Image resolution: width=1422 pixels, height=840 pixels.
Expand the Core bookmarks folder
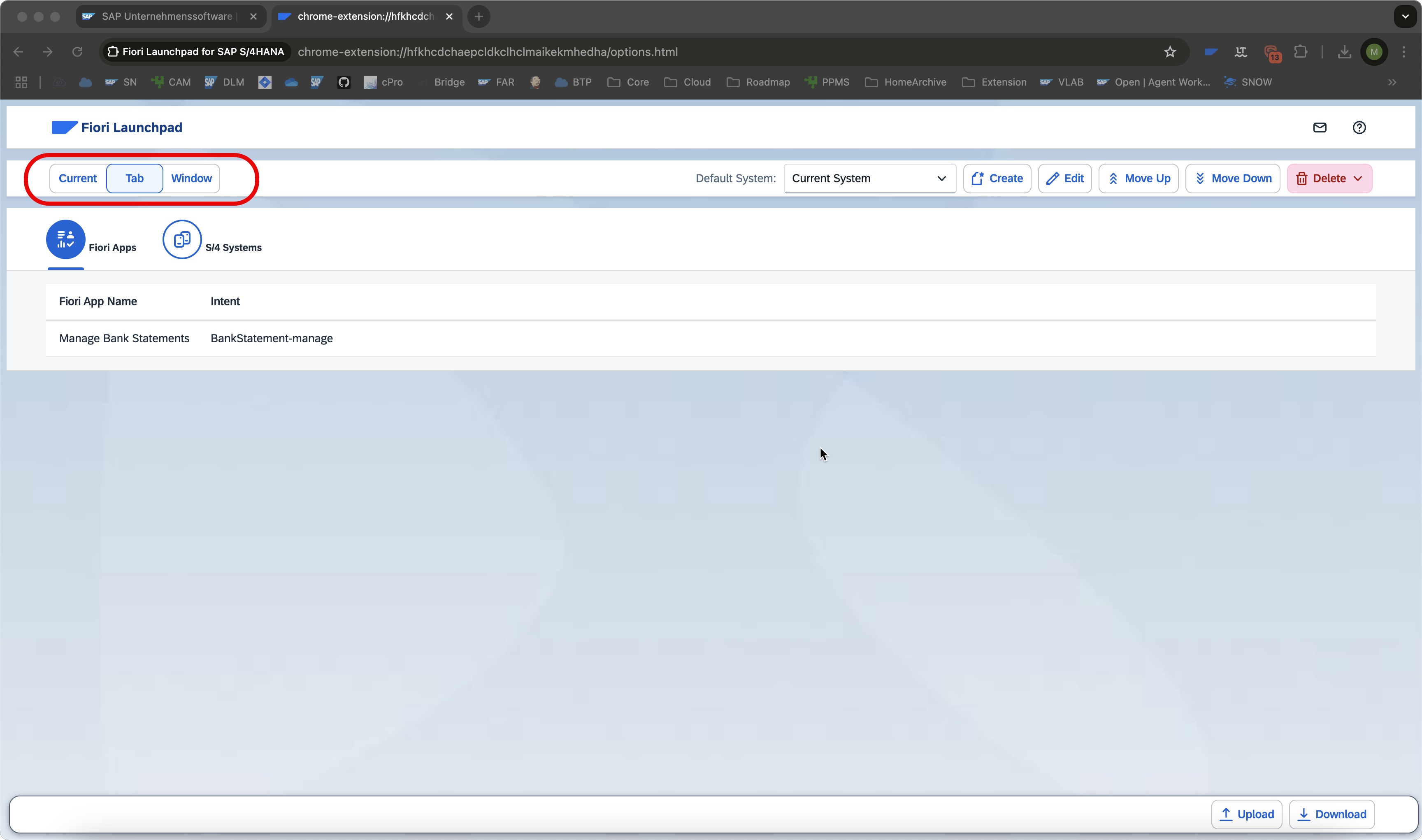[628, 82]
